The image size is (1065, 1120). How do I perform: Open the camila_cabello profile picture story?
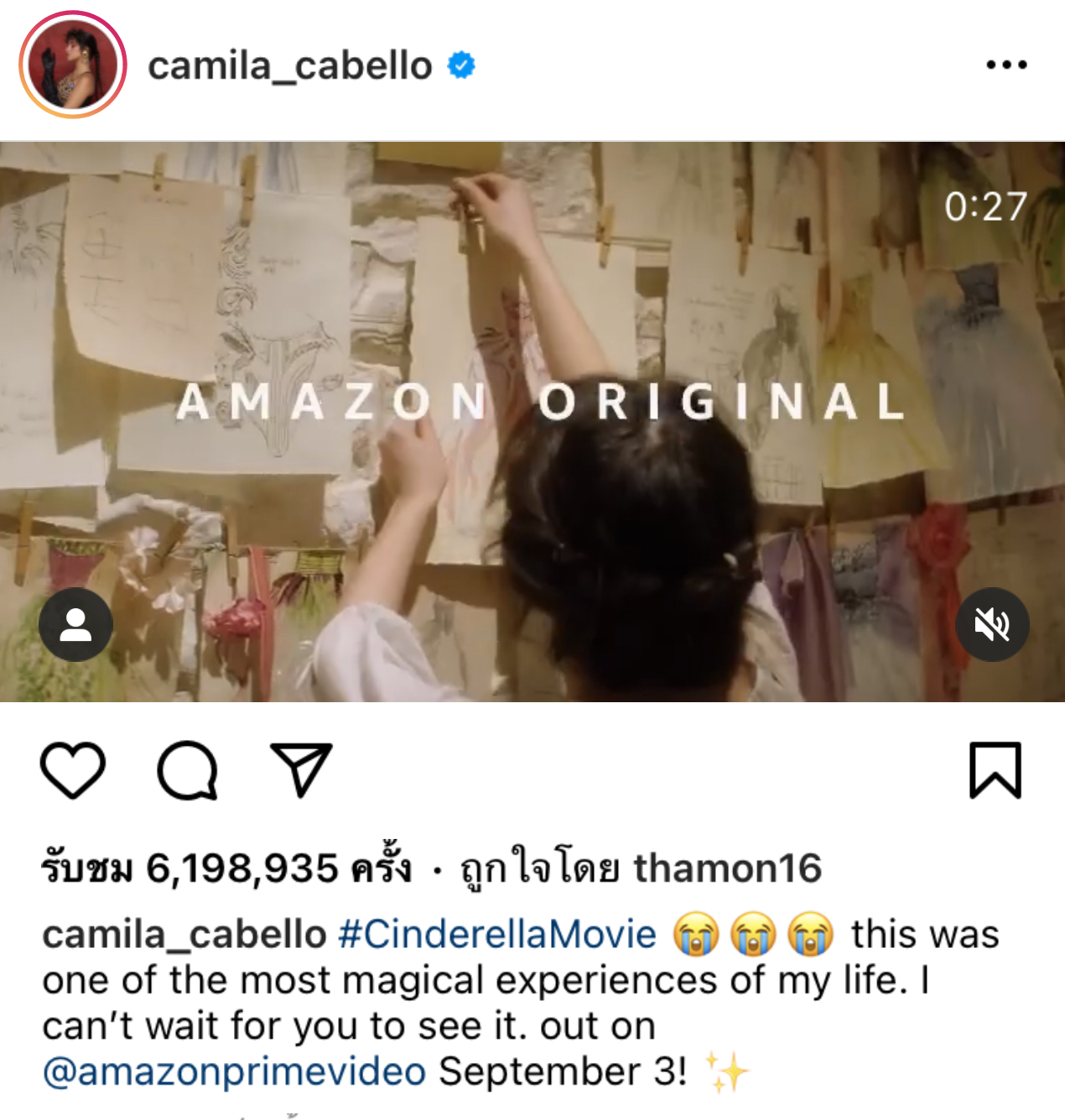coord(73,65)
